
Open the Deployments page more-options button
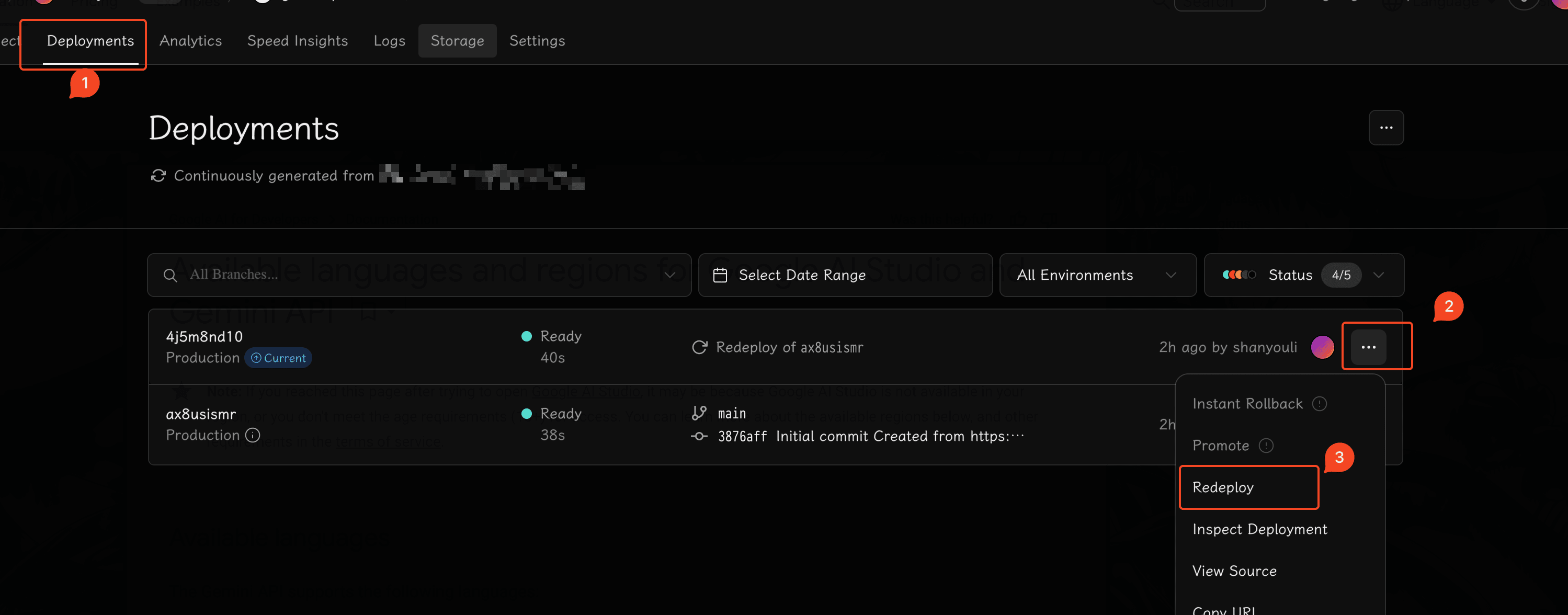1386,128
